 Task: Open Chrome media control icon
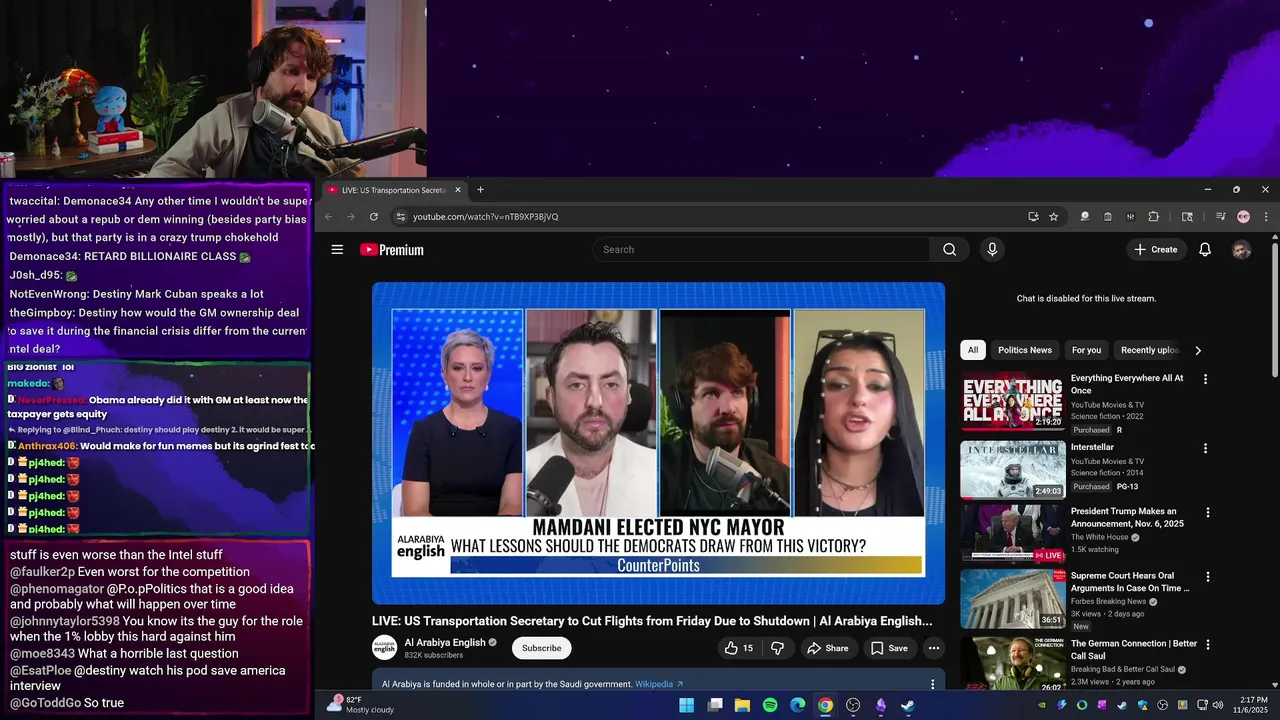[x=1220, y=217]
